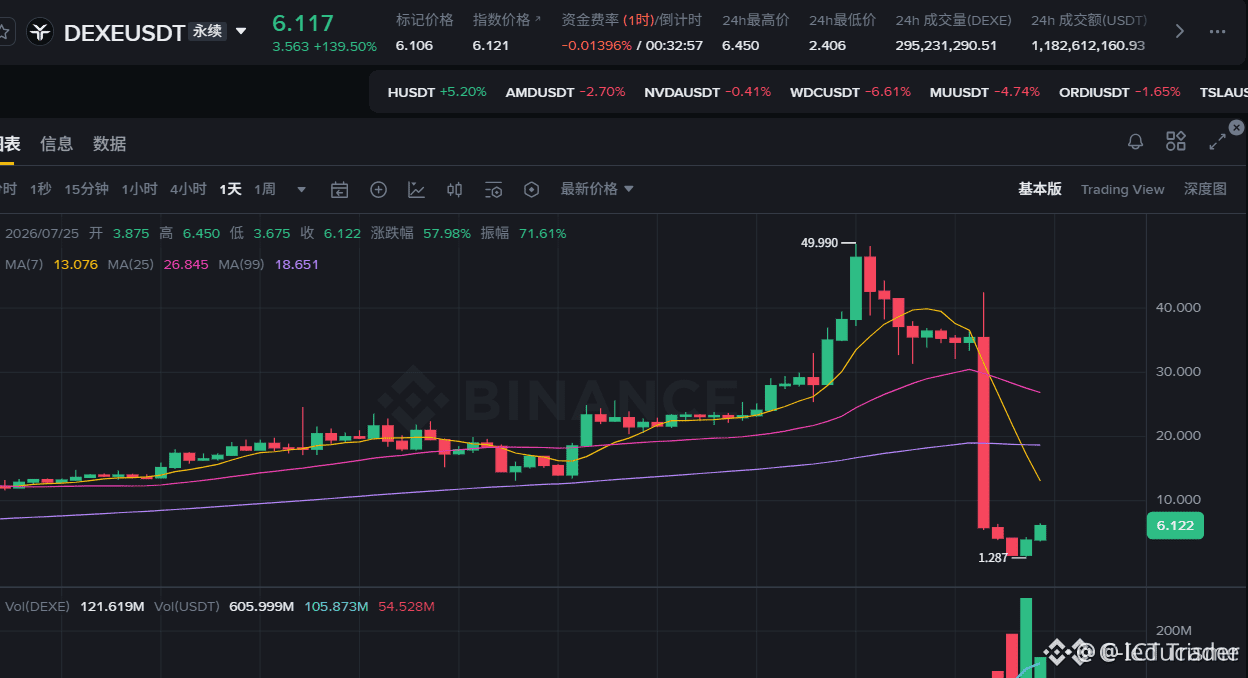Click the 24h最高价 value 6.450

740,46
